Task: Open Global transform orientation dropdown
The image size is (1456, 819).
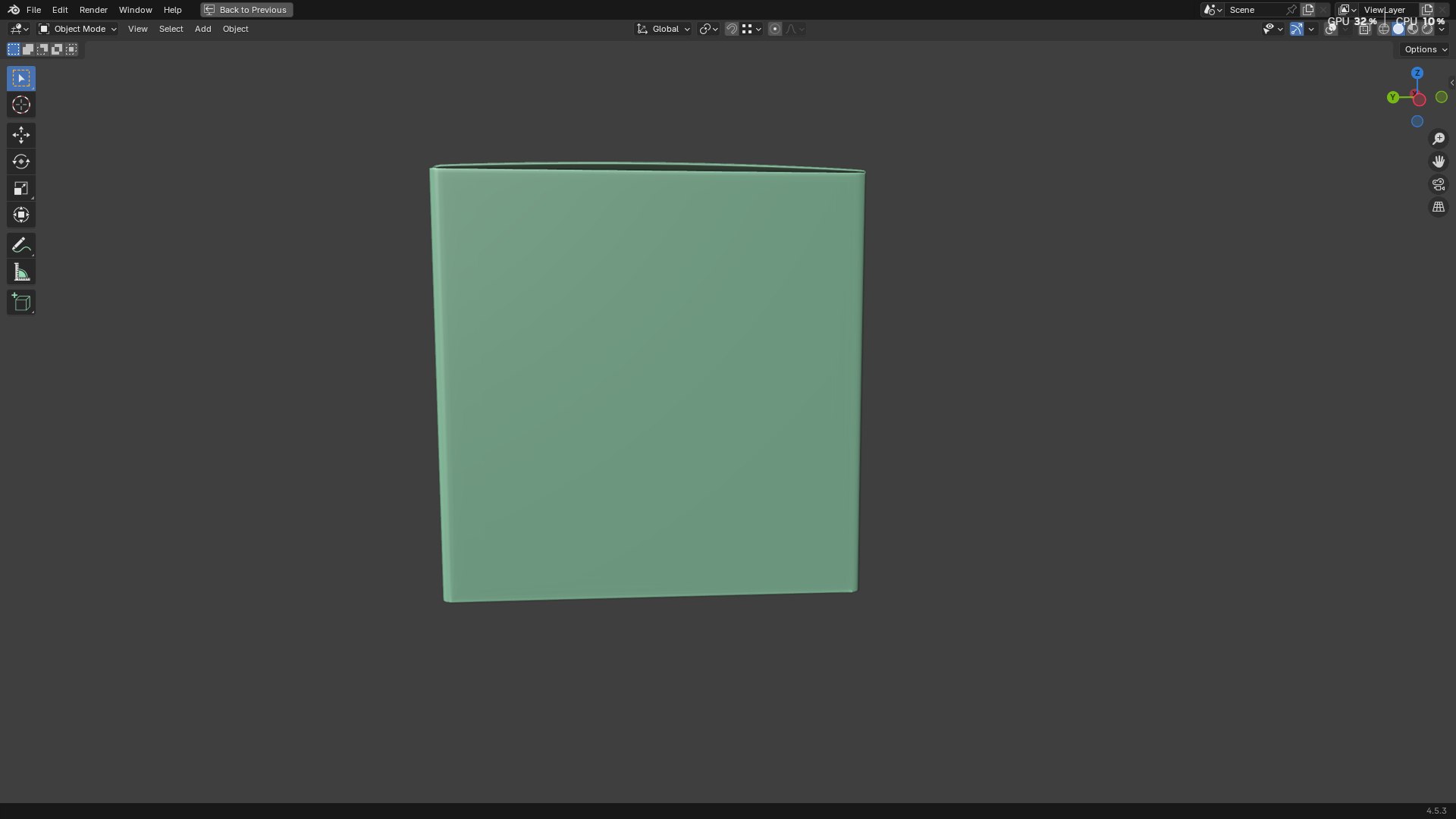Action: coord(664,29)
